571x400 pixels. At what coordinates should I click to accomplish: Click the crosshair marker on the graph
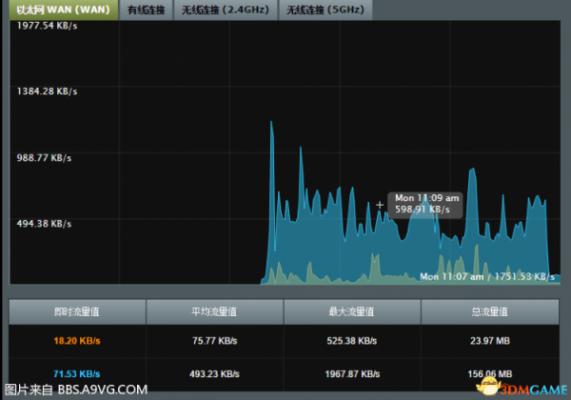pos(379,205)
